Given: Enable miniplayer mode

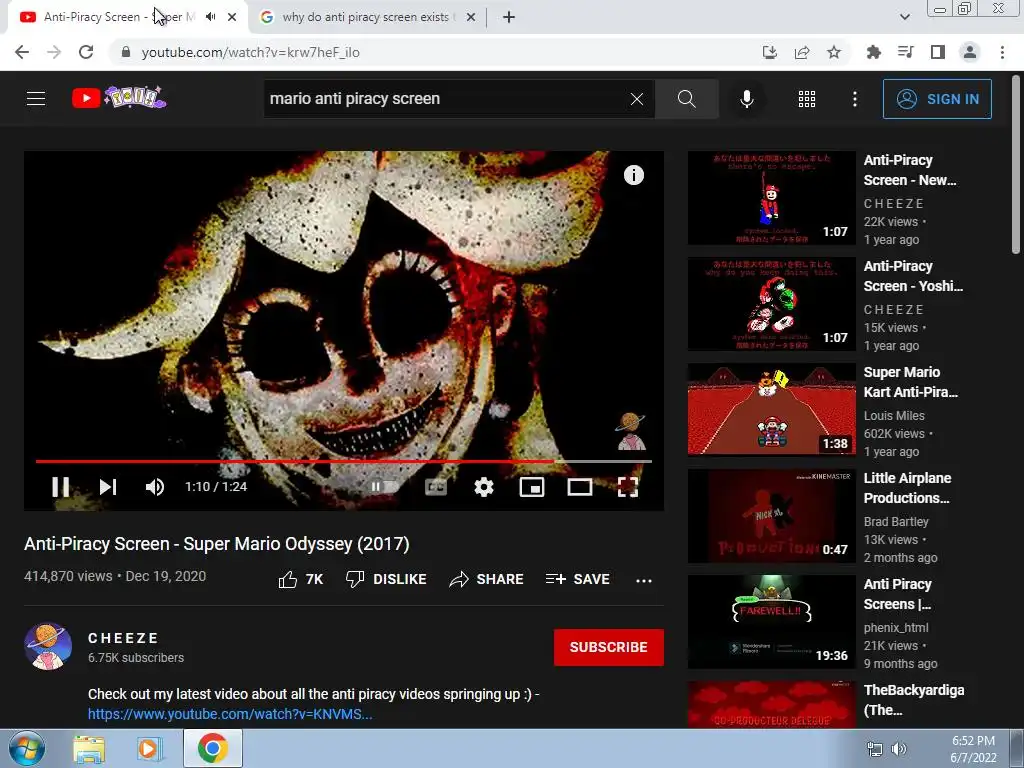Looking at the screenshot, I should coord(532,487).
